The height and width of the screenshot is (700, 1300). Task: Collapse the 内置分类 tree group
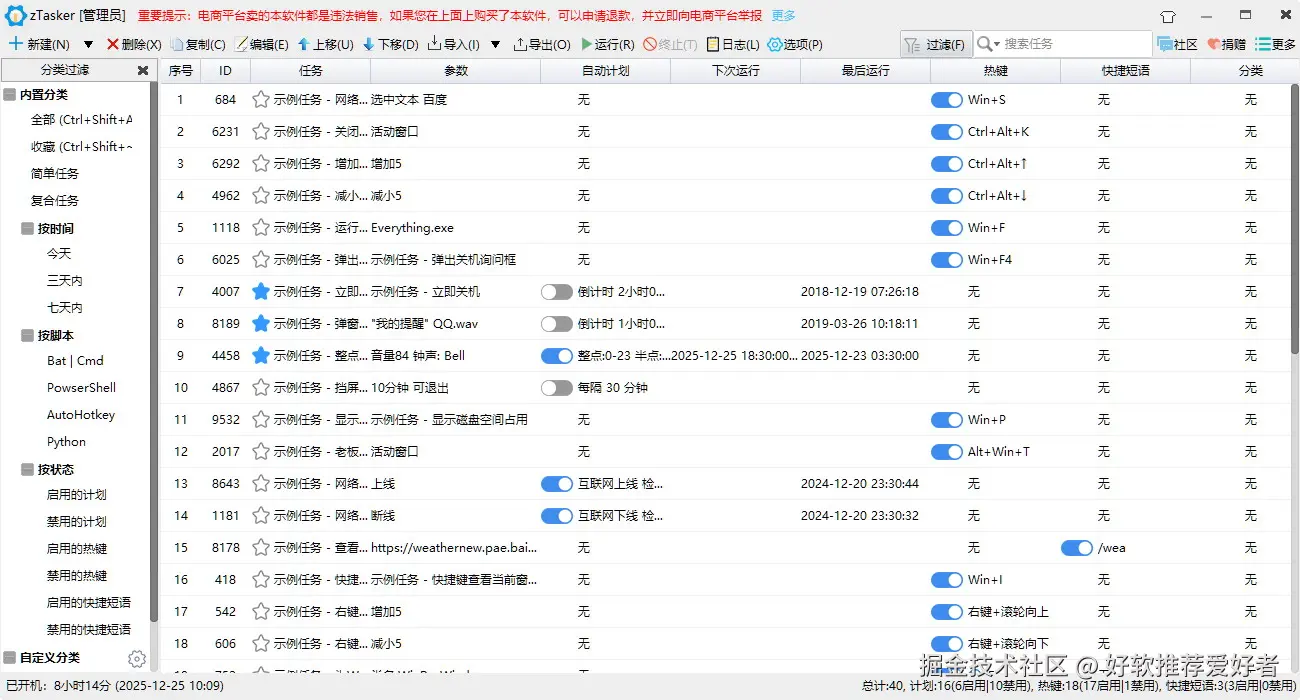[x=10, y=94]
